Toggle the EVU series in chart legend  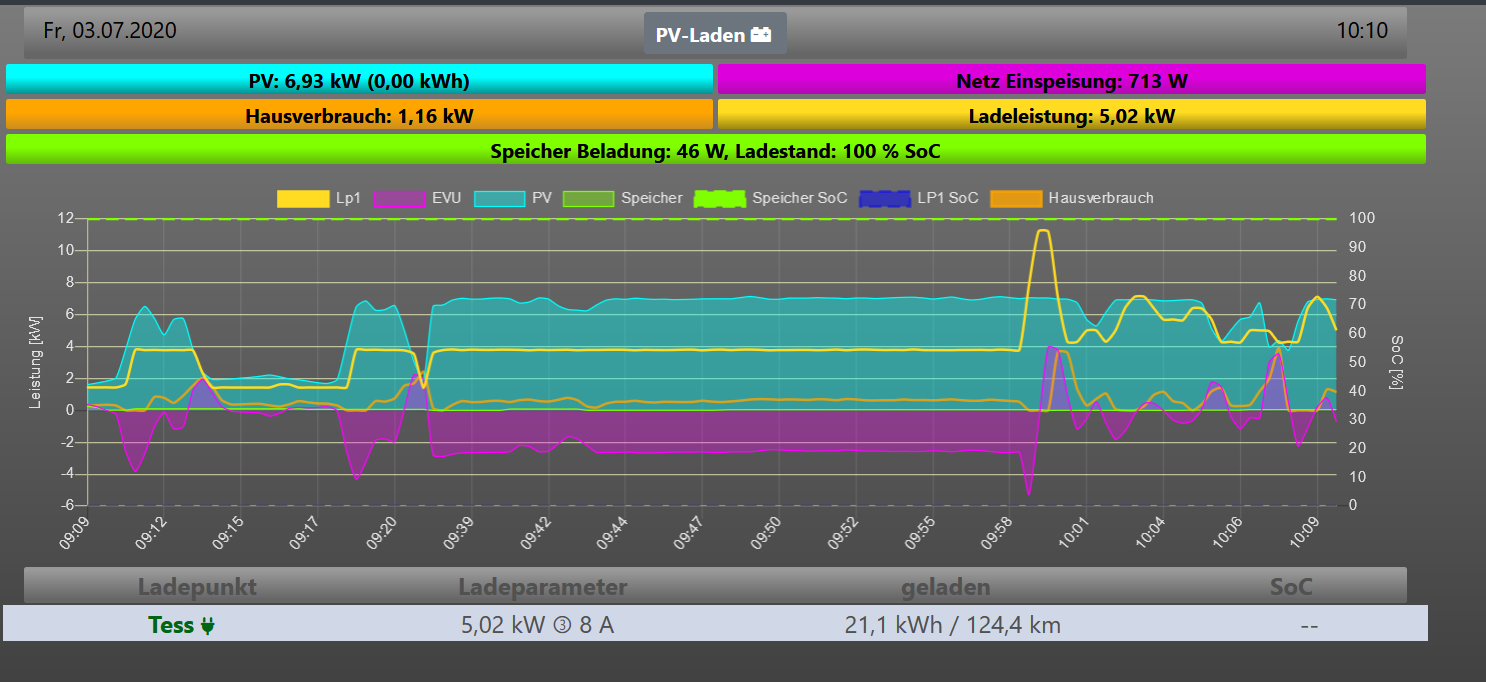[417, 198]
